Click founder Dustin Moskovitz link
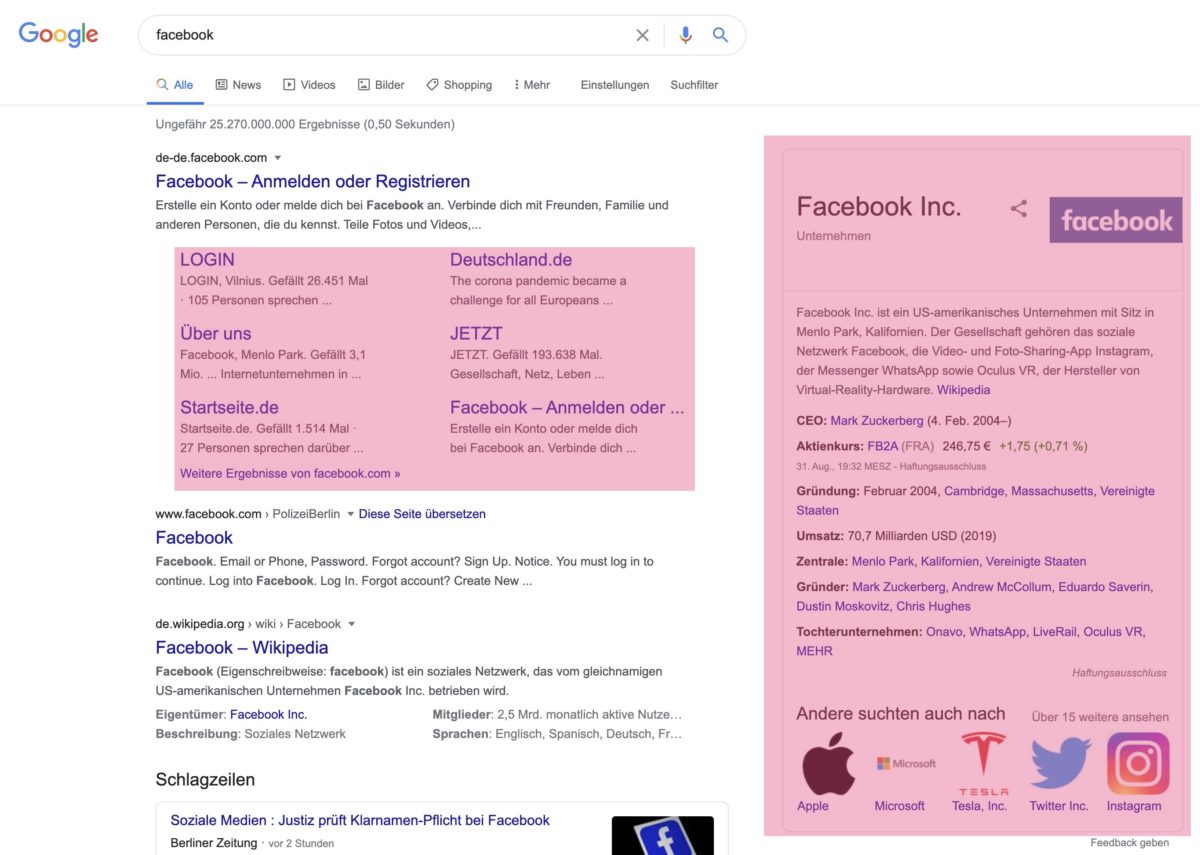Image resolution: width=1200 pixels, height=855 pixels. pyautogui.click(x=842, y=606)
